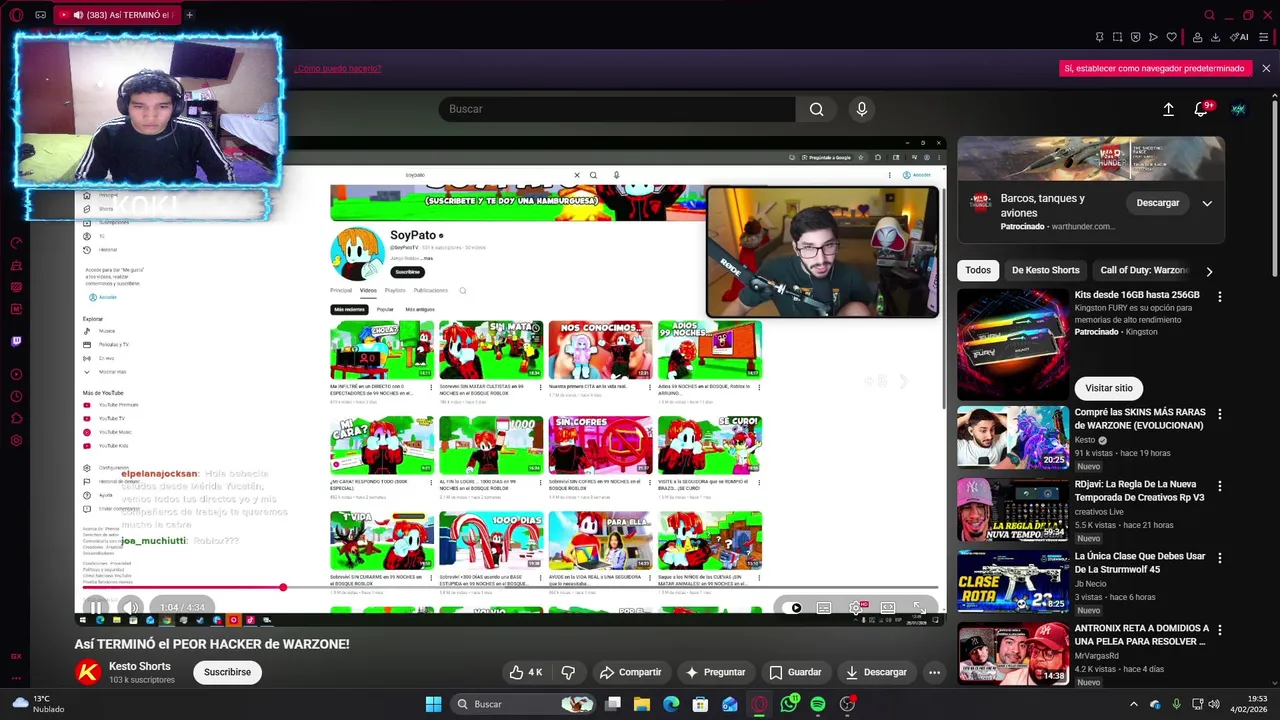Open the Clase Rota Strumwolf thumbnail
Screen dimensions: 1280x720
pos(1013,581)
